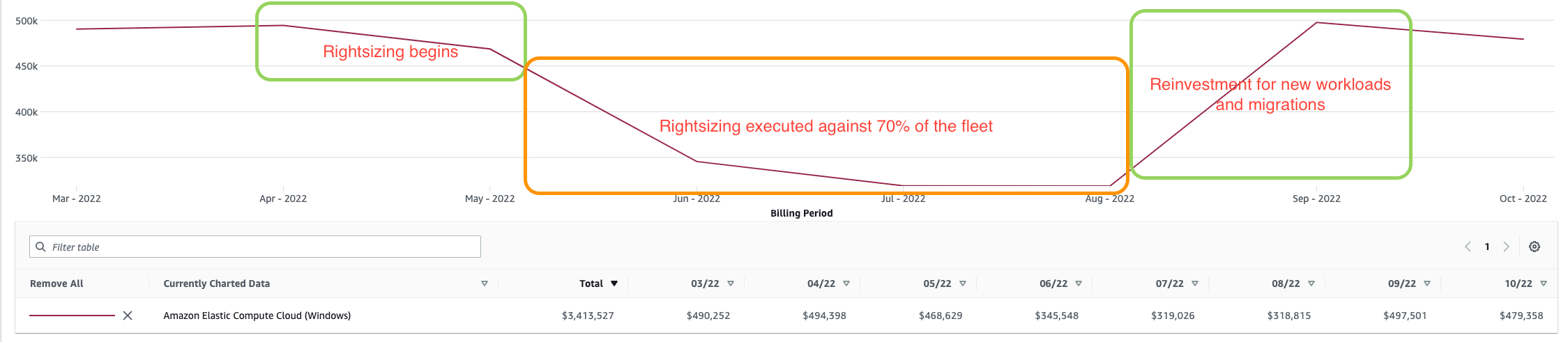Sort the 07/22 column
The image size is (1568, 342).
pyautogui.click(x=1195, y=283)
